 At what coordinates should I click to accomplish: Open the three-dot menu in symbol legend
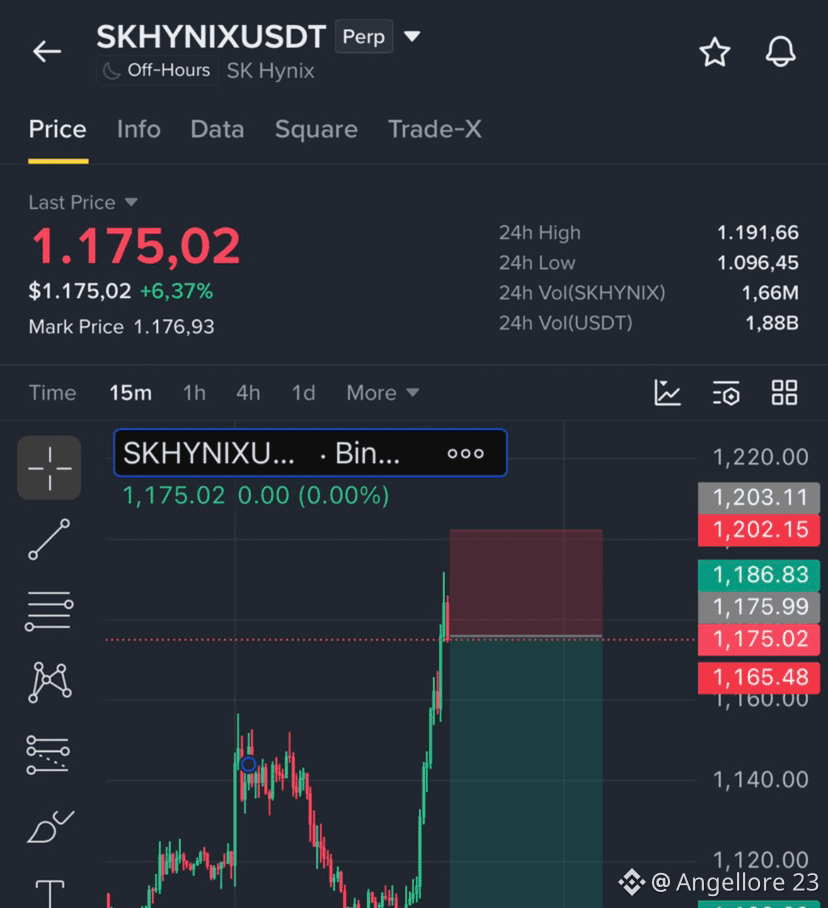466,453
